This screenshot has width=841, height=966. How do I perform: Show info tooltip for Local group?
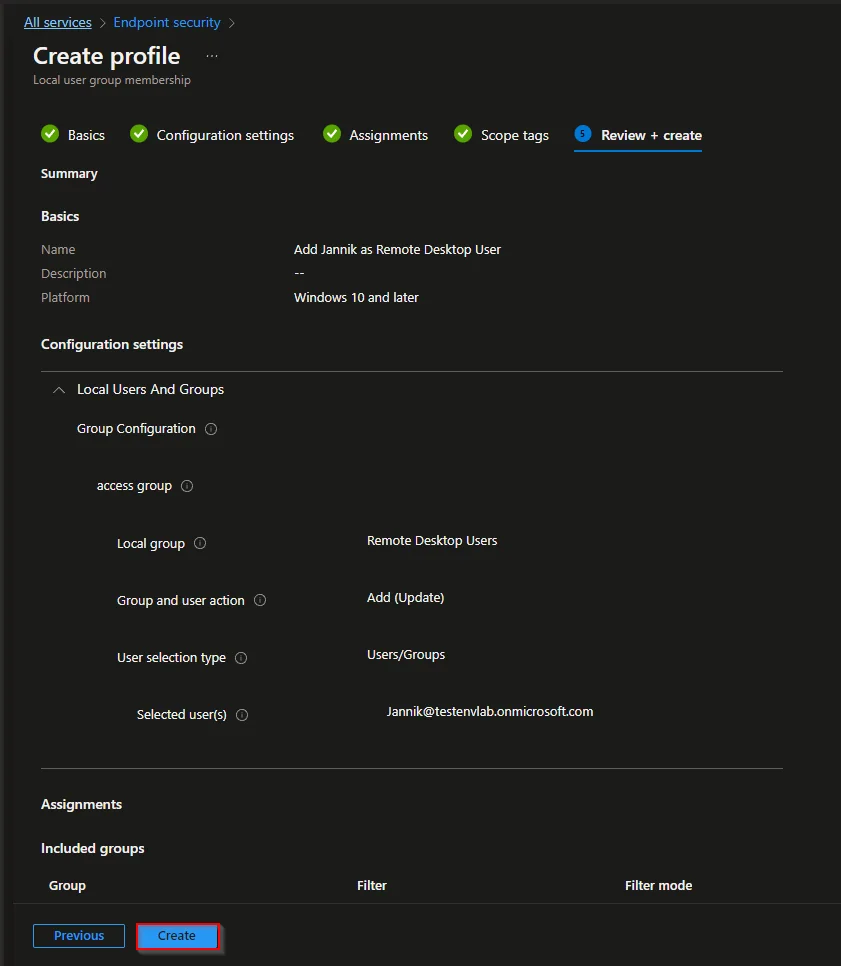coord(200,543)
